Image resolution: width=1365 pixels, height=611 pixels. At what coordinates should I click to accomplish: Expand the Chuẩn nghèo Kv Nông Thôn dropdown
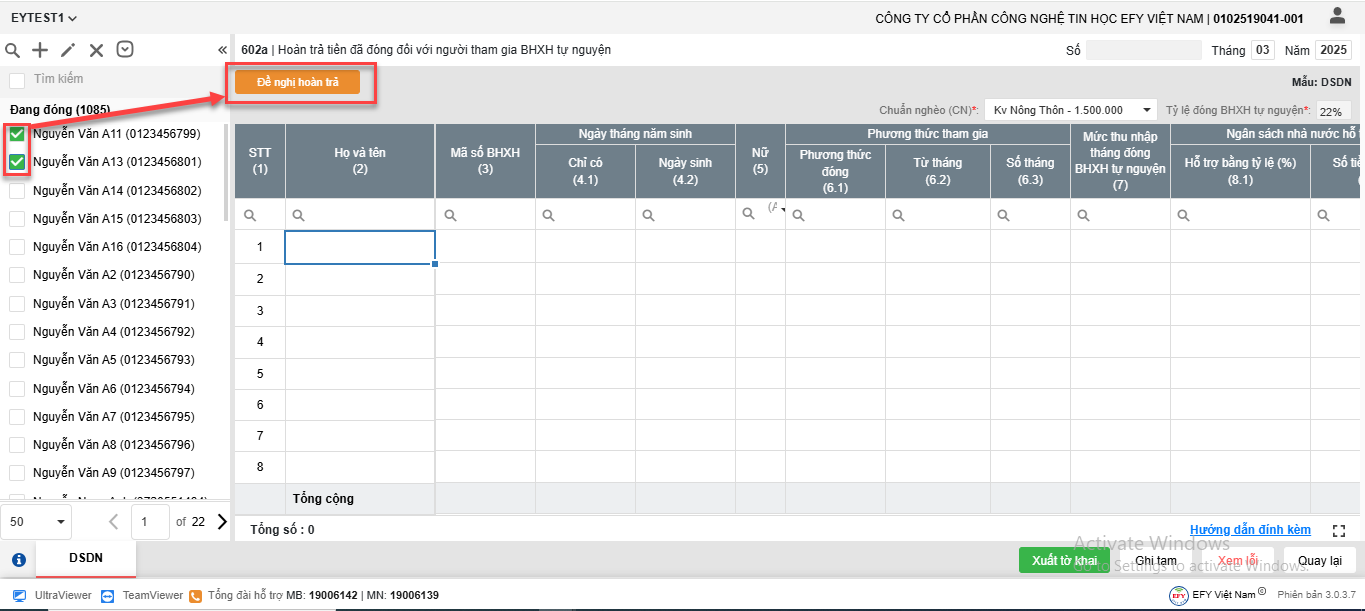[1067, 110]
